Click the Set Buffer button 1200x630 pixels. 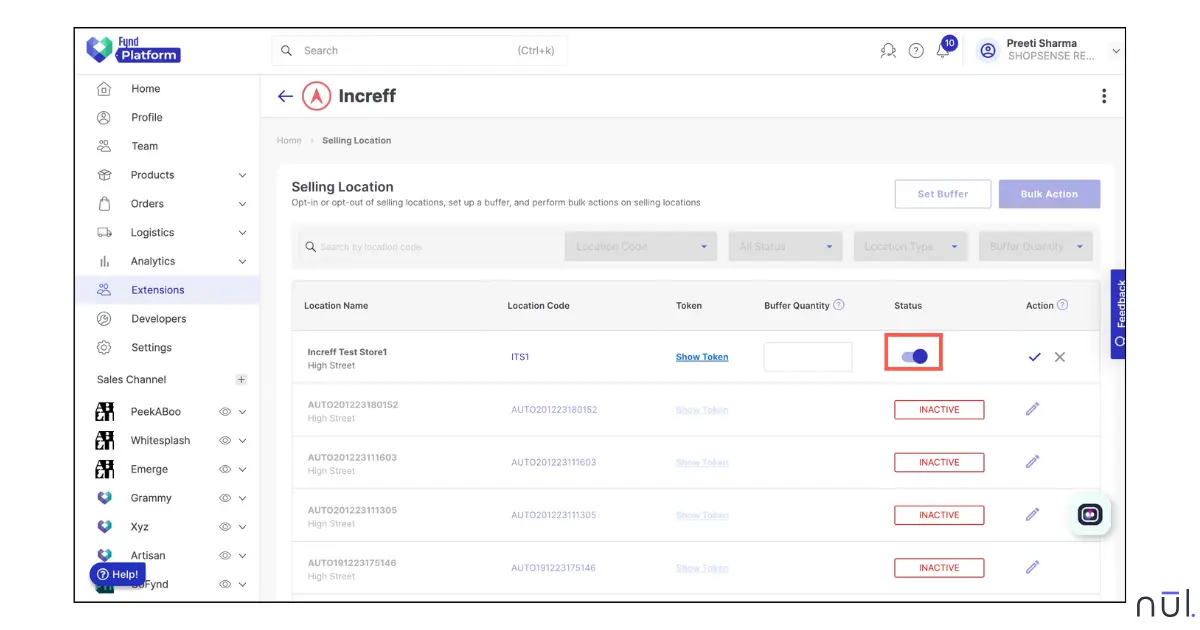coord(943,194)
